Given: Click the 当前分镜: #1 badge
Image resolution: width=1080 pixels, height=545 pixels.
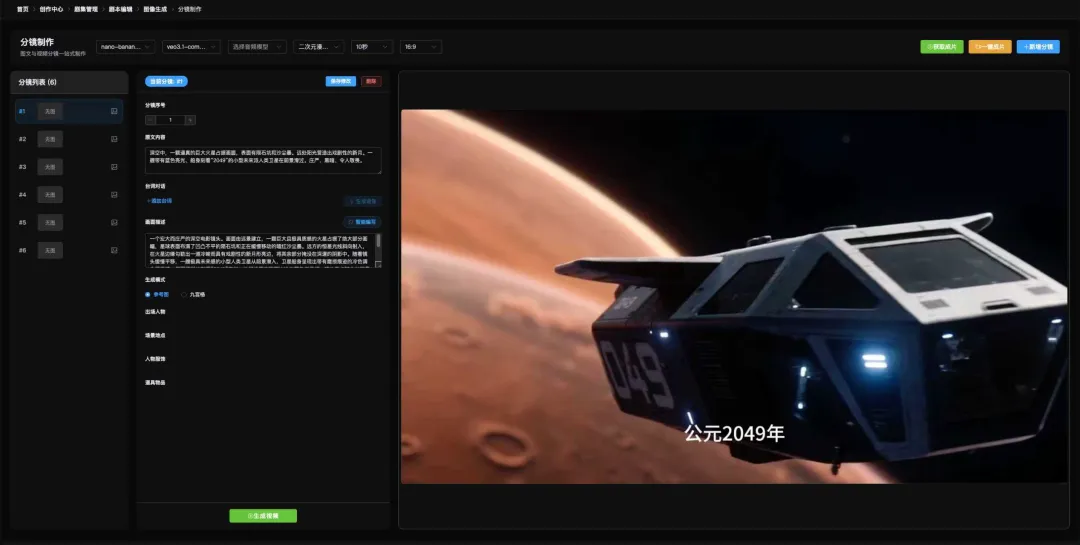Looking at the screenshot, I should coord(166,81).
